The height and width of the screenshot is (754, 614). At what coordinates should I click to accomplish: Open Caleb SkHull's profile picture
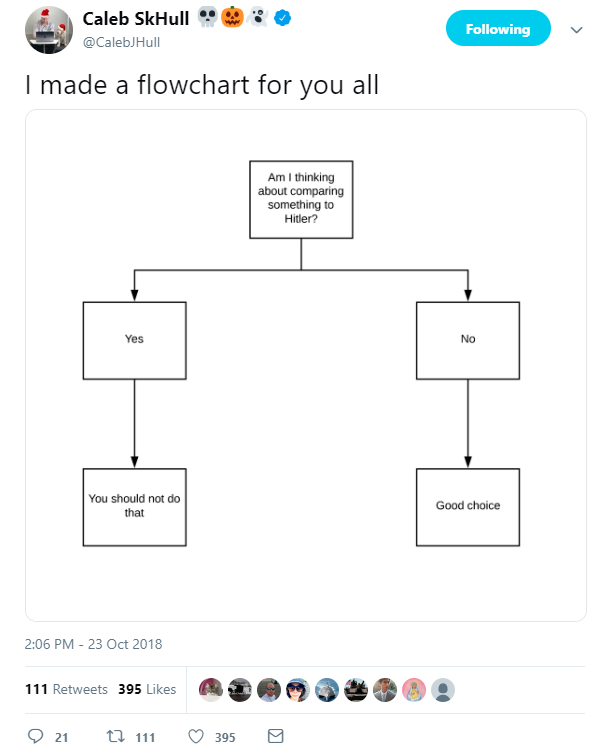(x=49, y=30)
